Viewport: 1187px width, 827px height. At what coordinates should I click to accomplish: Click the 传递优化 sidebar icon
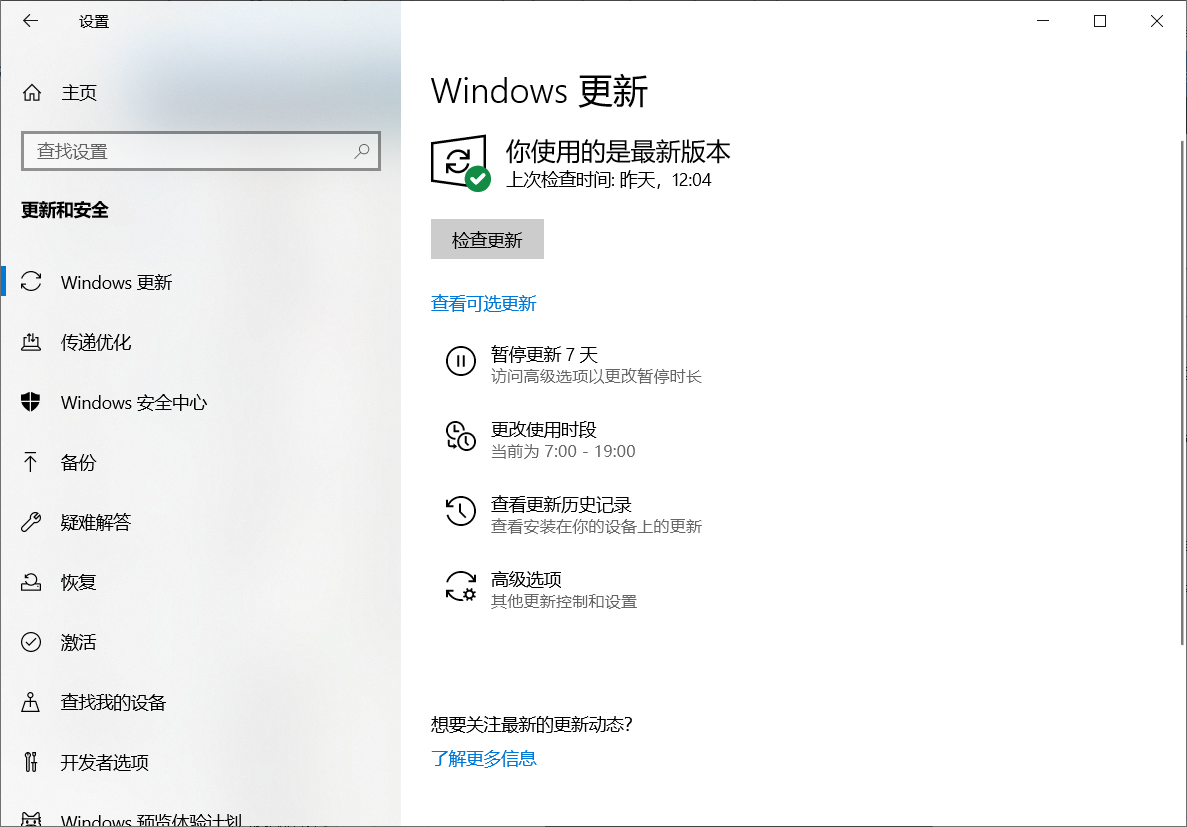pos(31,342)
